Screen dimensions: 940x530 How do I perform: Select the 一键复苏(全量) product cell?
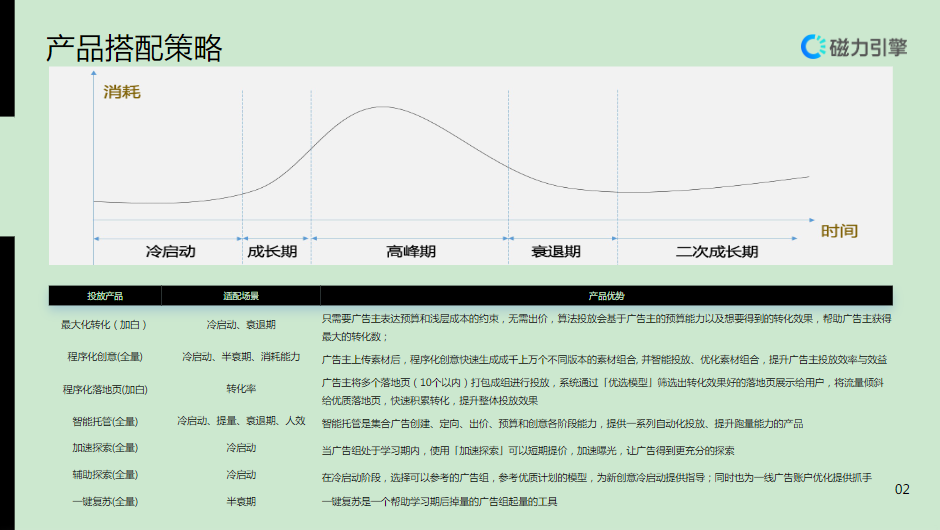point(105,501)
